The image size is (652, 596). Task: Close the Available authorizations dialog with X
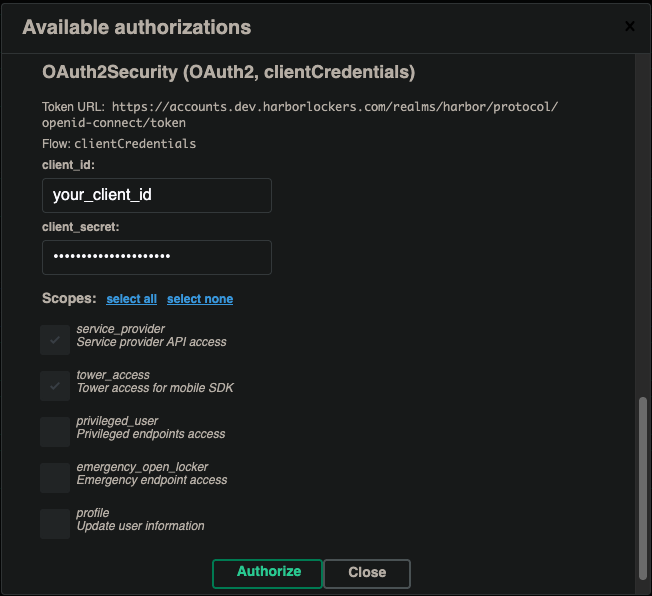629,27
